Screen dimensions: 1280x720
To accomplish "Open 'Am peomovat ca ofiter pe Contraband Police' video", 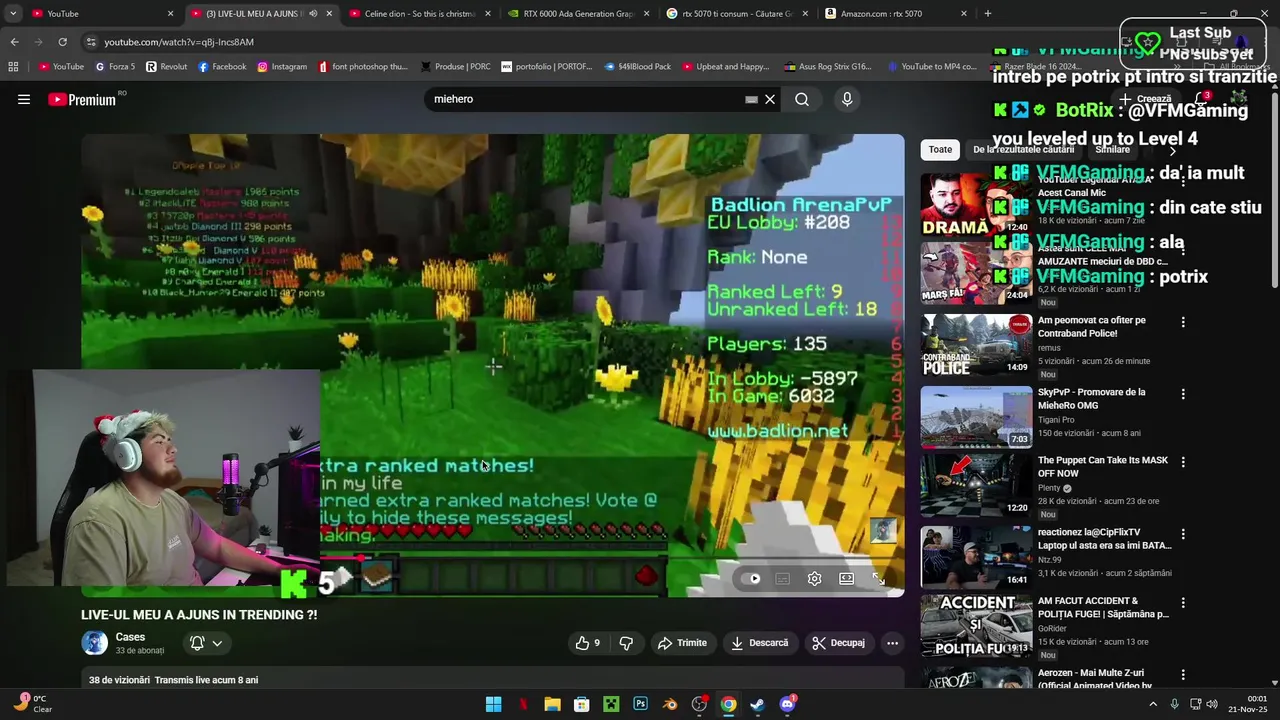I will tap(1092, 327).
